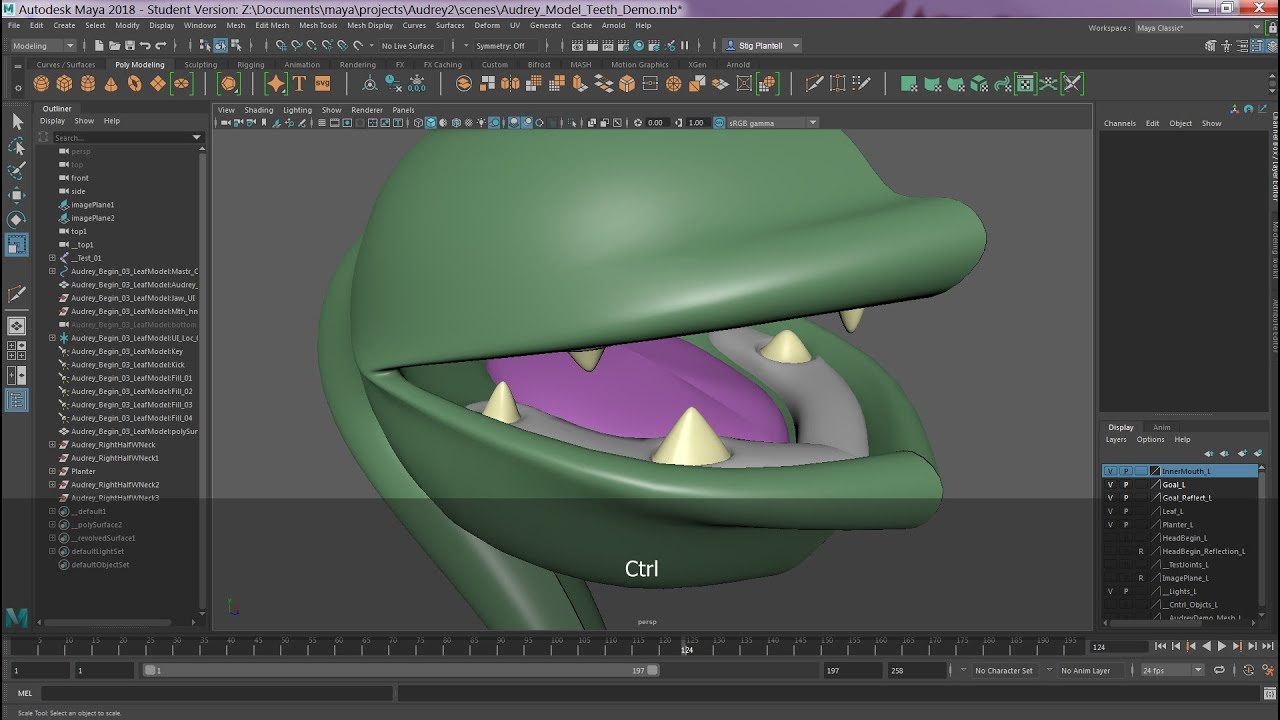Screen dimensions: 1280x720
Task: Expand the Planter outliner node
Action: point(52,471)
